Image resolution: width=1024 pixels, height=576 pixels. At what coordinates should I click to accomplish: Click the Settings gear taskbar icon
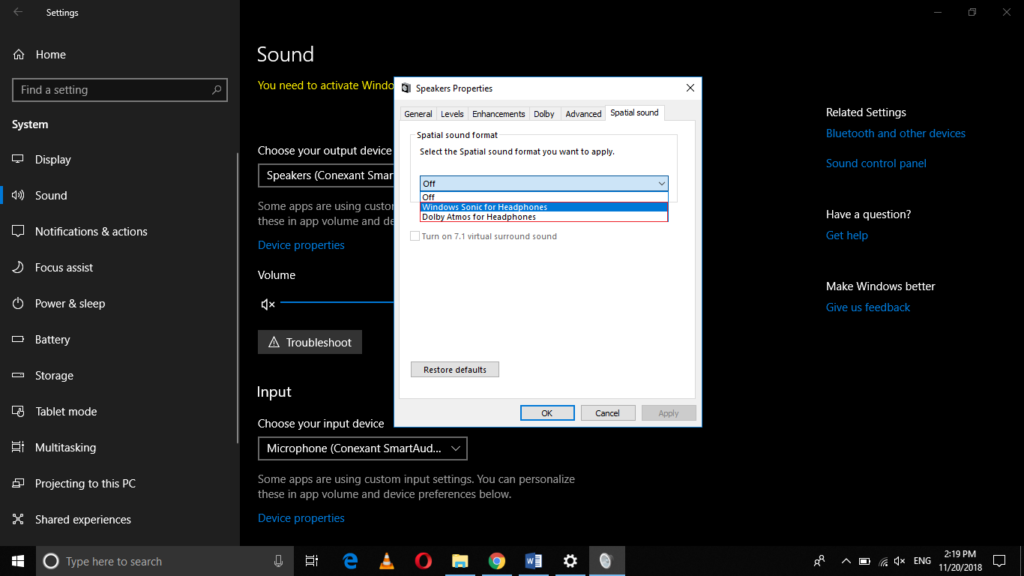click(570, 561)
